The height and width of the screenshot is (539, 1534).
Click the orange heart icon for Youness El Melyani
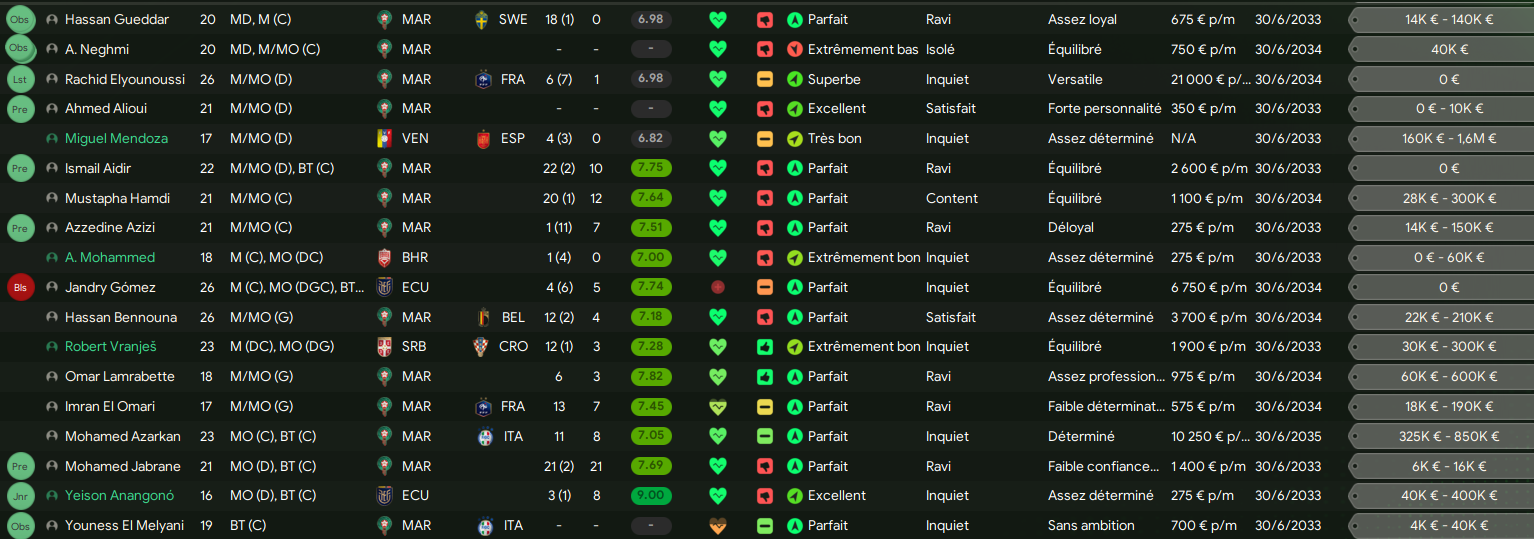tap(717, 526)
